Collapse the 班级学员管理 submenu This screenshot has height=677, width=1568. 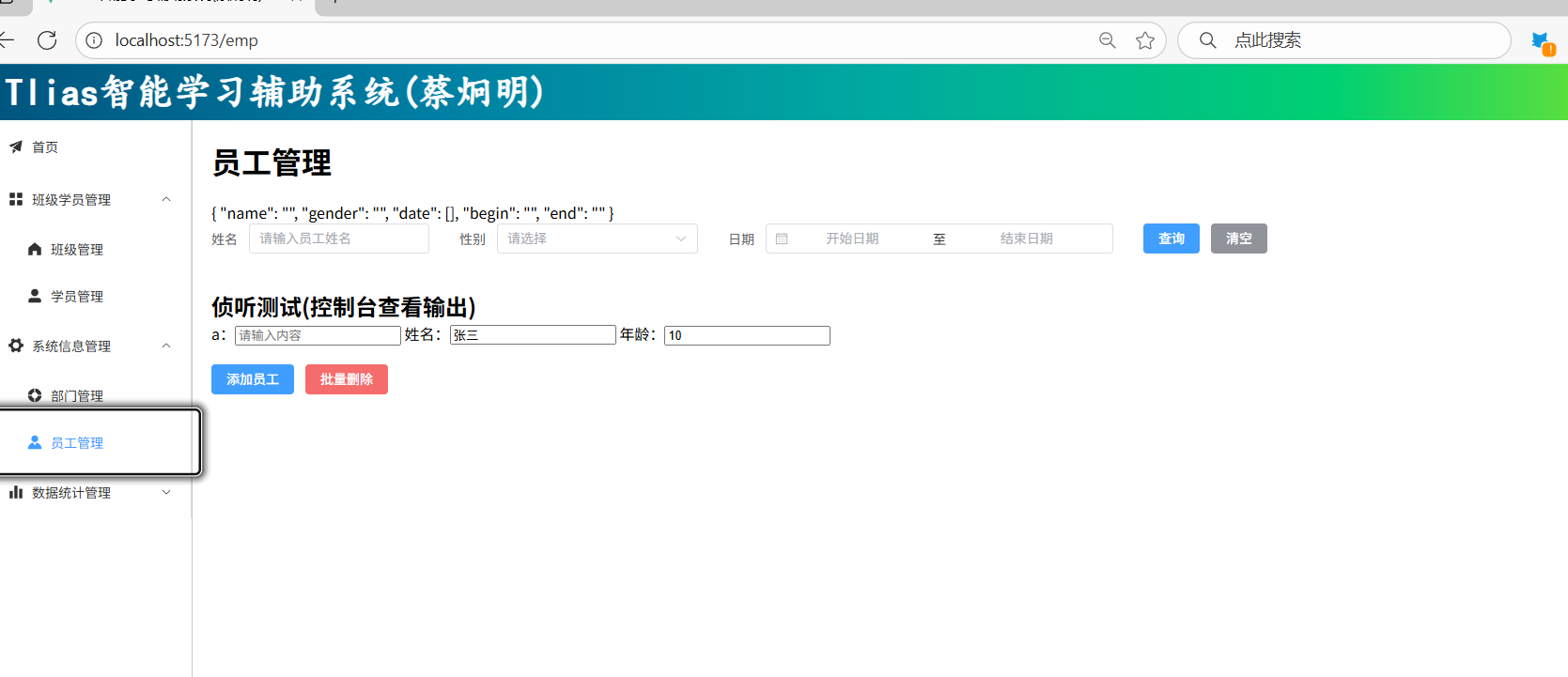pyautogui.click(x=166, y=199)
